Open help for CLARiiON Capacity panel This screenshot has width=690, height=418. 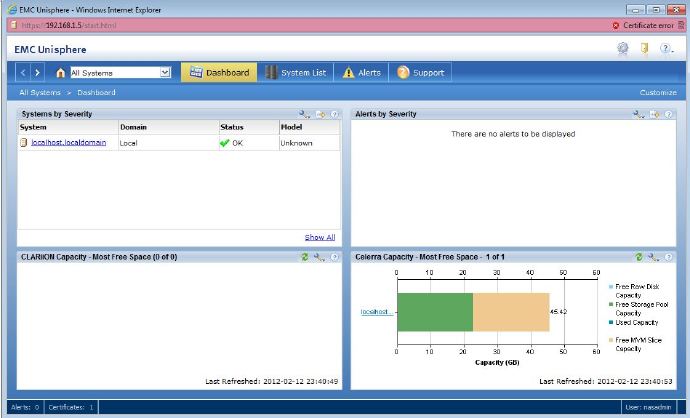(x=334, y=257)
